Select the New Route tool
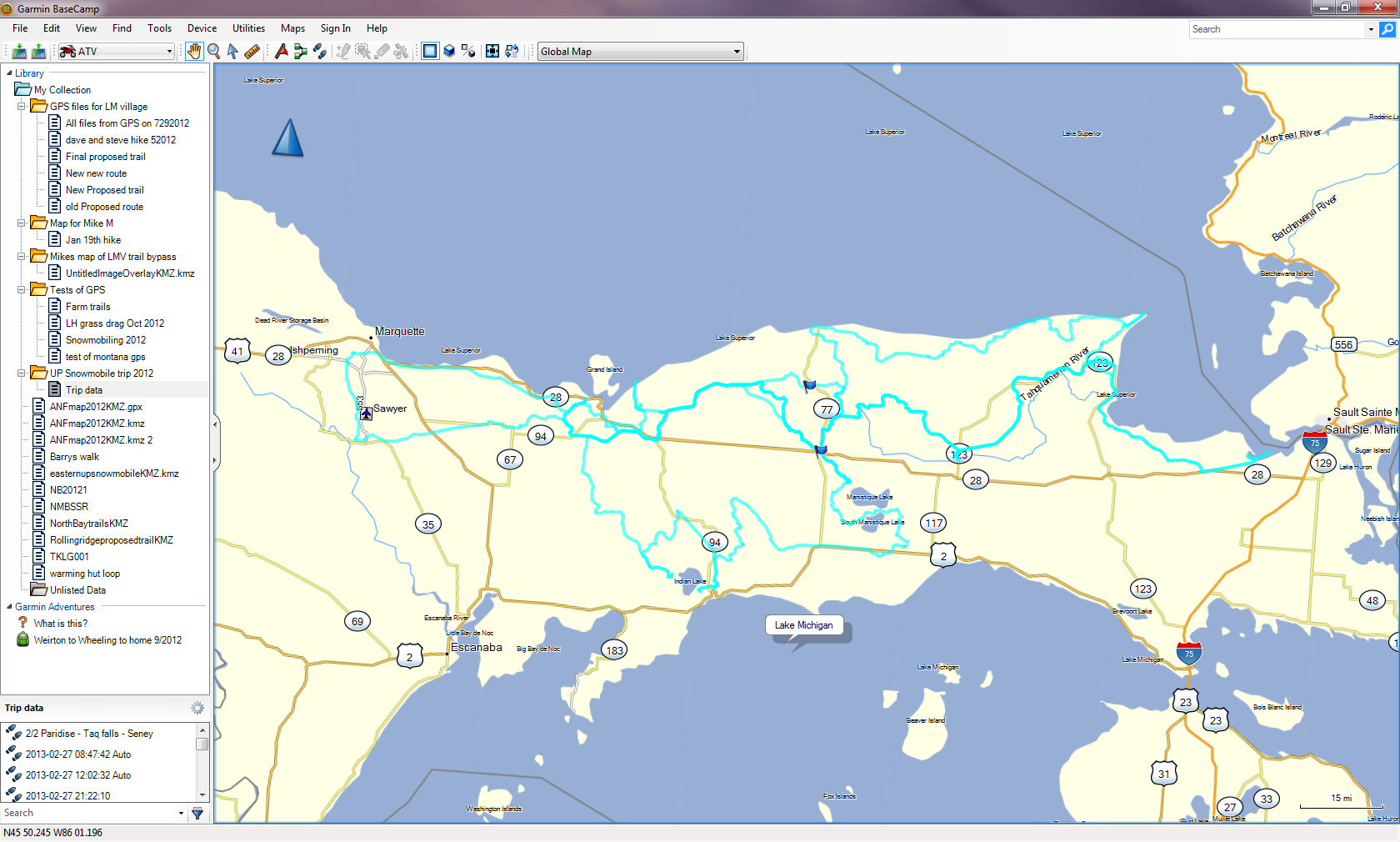Image resolution: width=1400 pixels, height=842 pixels. (301, 52)
